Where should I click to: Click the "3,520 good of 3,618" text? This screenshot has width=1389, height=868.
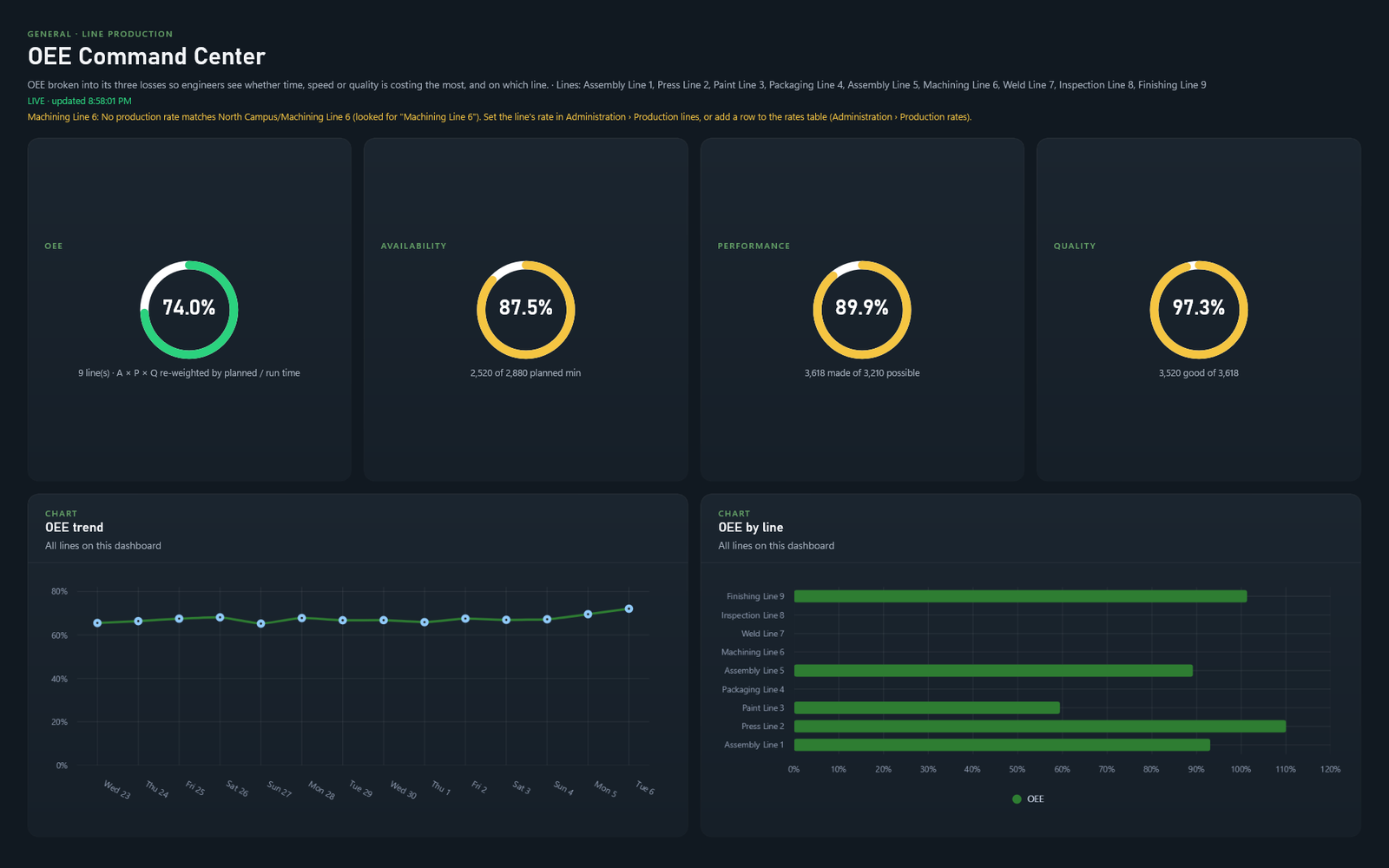(x=1199, y=373)
